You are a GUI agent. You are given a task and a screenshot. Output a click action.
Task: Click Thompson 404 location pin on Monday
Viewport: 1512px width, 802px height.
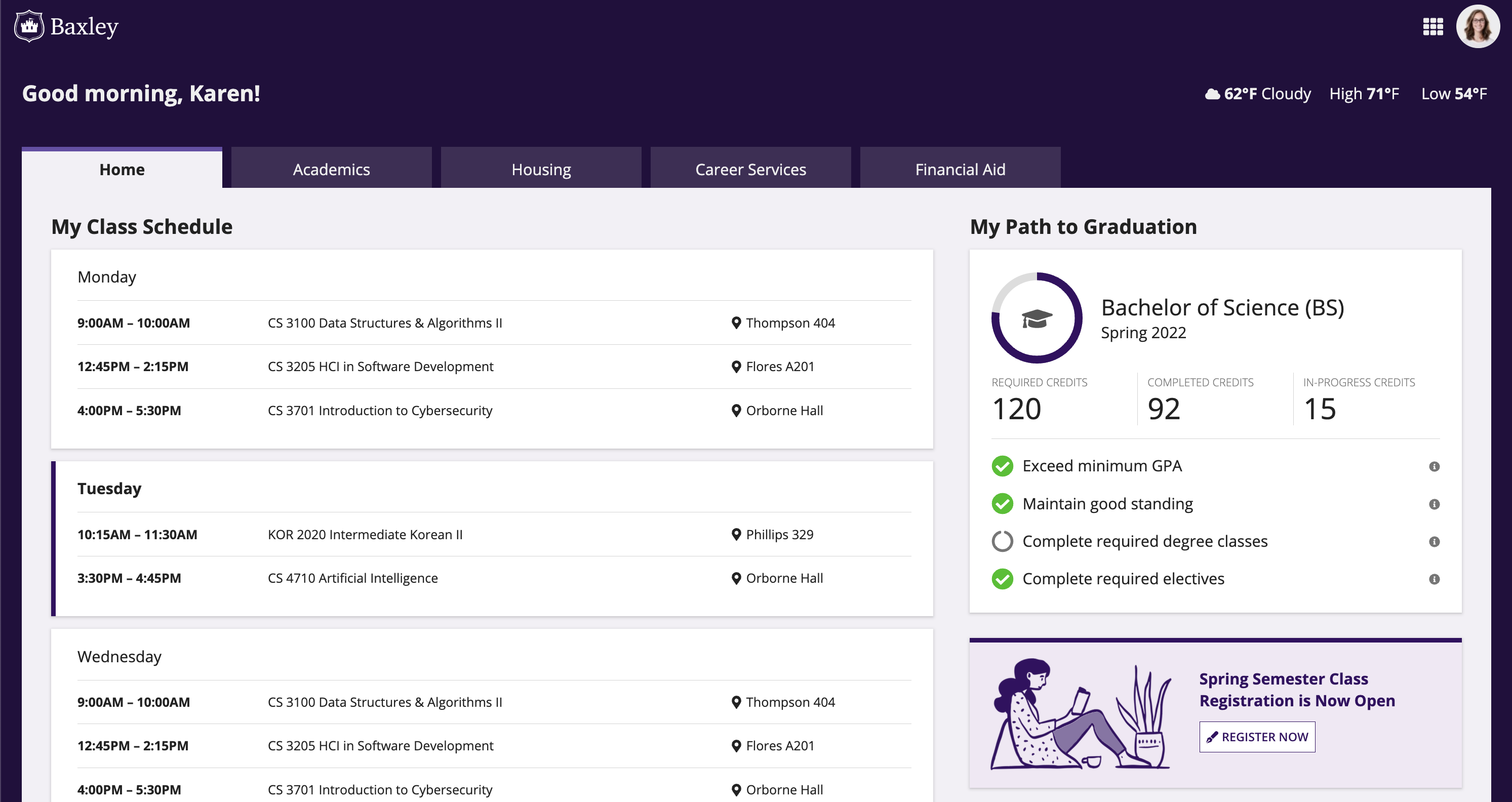736,323
